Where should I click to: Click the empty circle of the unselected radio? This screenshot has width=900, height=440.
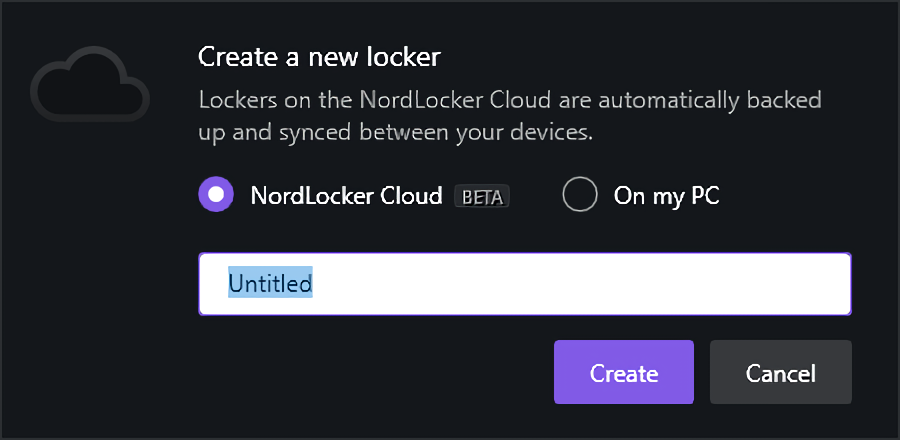tap(580, 195)
